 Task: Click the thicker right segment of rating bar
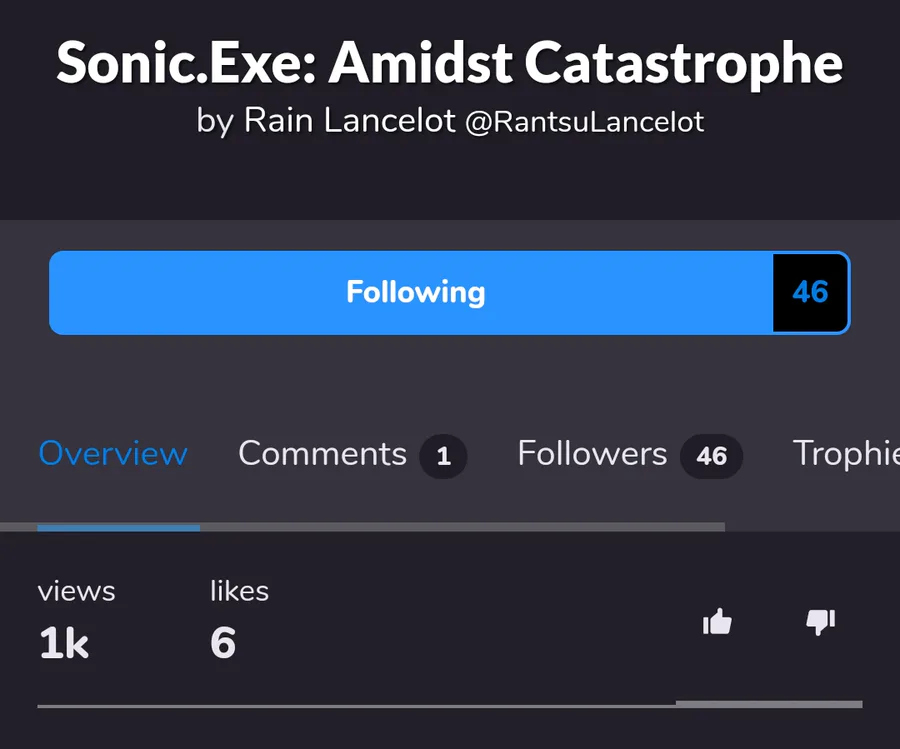point(768,704)
